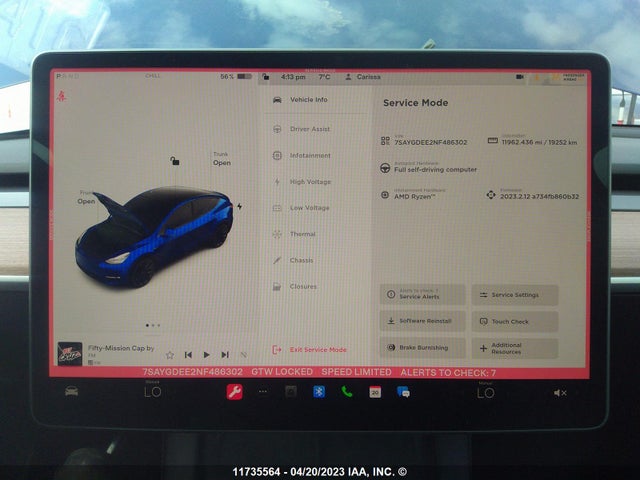The height and width of the screenshot is (480, 640).
Task: Open the High Voltage menu section
Action: click(309, 182)
